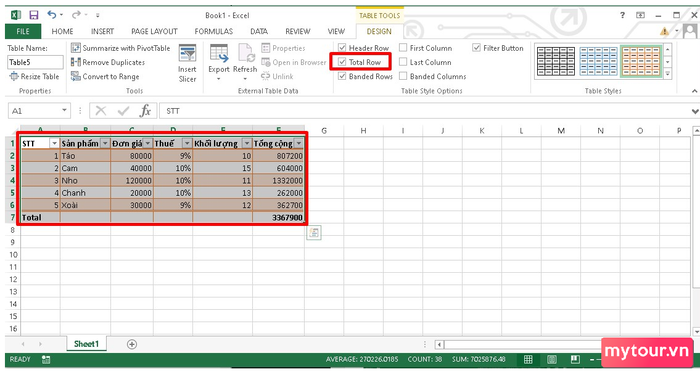Click Open in Browser

click(294, 62)
